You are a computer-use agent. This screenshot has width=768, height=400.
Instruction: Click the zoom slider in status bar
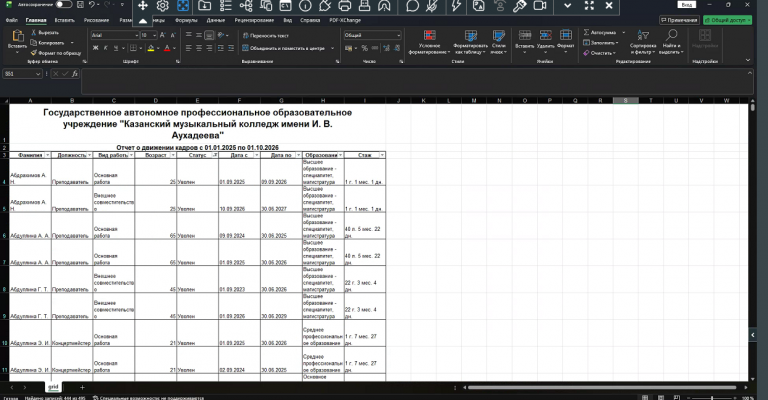tap(712, 398)
